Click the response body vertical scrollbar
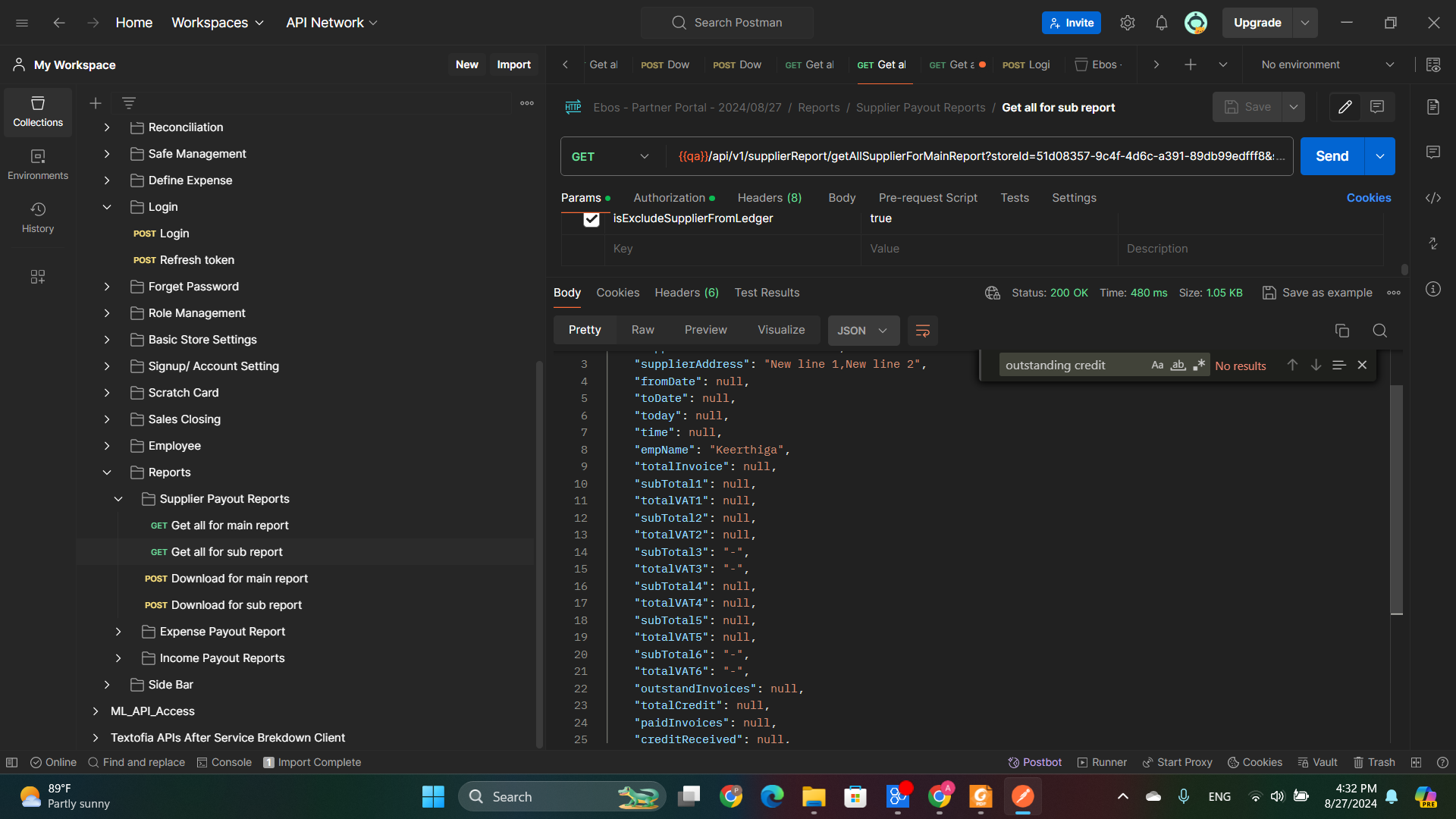This screenshot has width=1456, height=819. pyautogui.click(x=1396, y=500)
